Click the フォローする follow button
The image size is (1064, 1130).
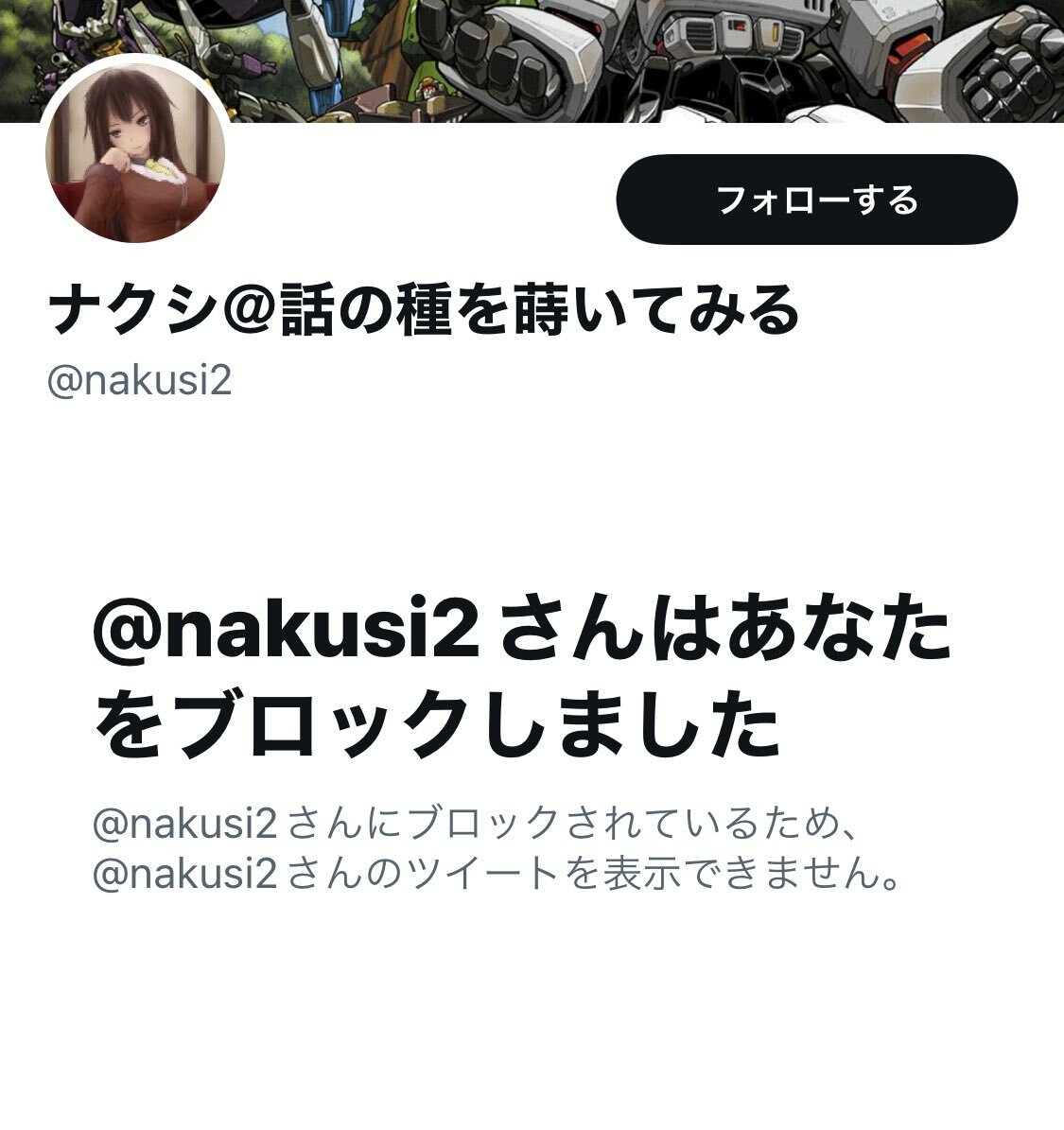coord(817,200)
